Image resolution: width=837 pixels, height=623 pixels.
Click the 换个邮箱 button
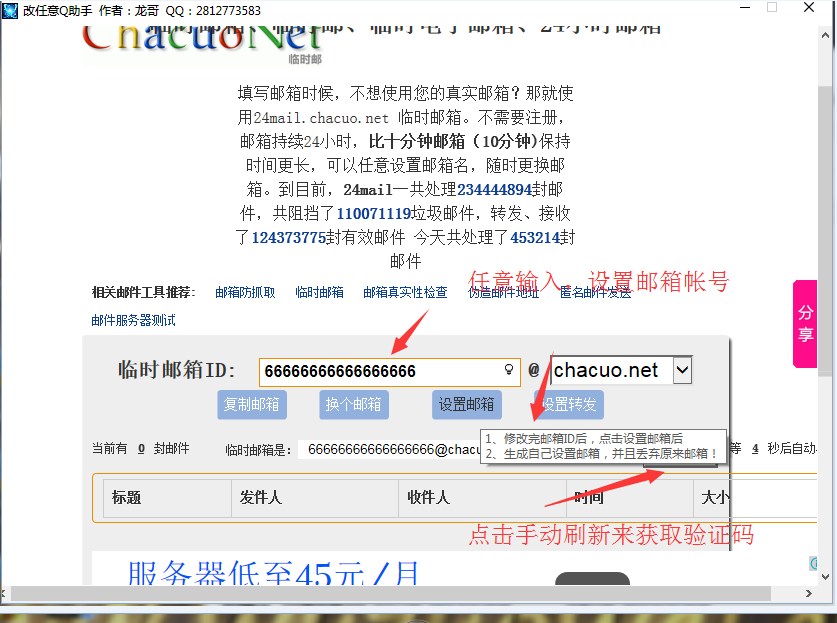point(353,405)
